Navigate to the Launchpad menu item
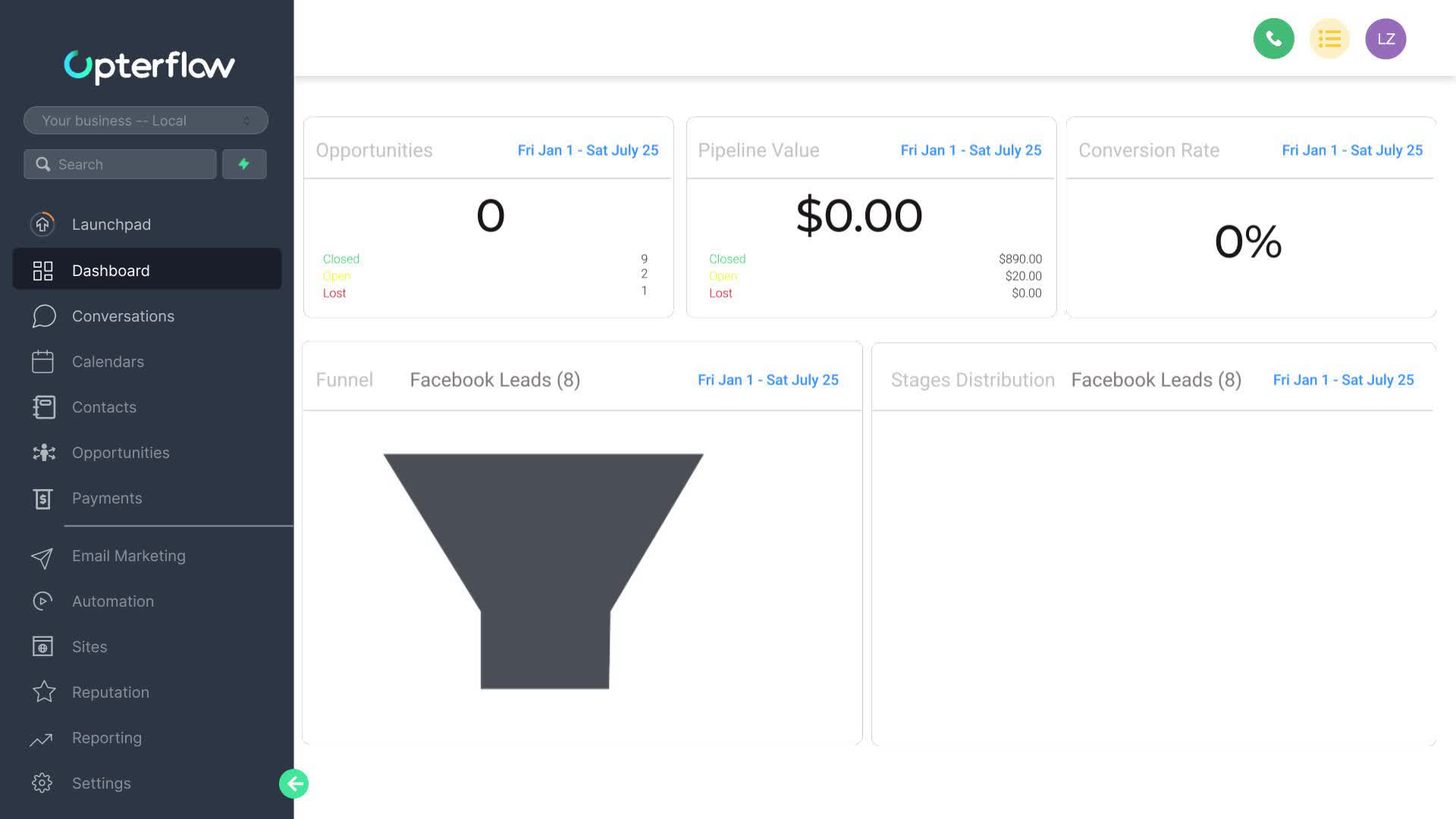The image size is (1456, 819). tap(111, 224)
